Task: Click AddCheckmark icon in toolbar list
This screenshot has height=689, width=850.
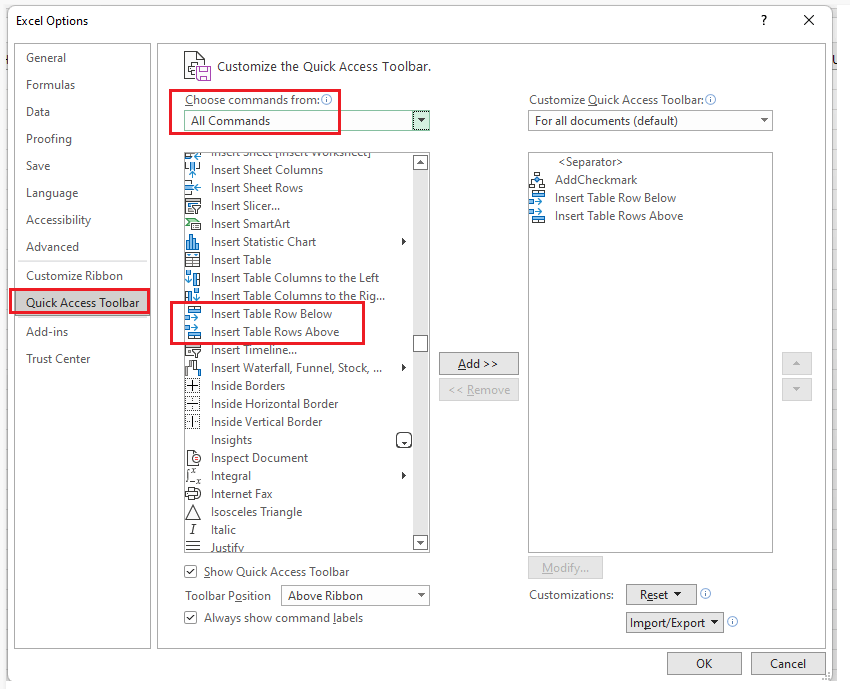Action: coord(537,180)
